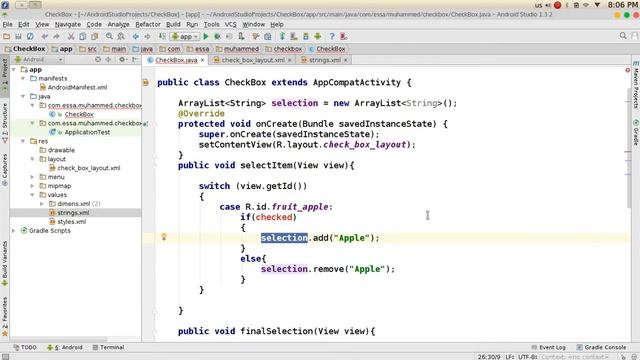Toggle the Favorites side panel
Screen dimensions: 640x360
(4, 316)
